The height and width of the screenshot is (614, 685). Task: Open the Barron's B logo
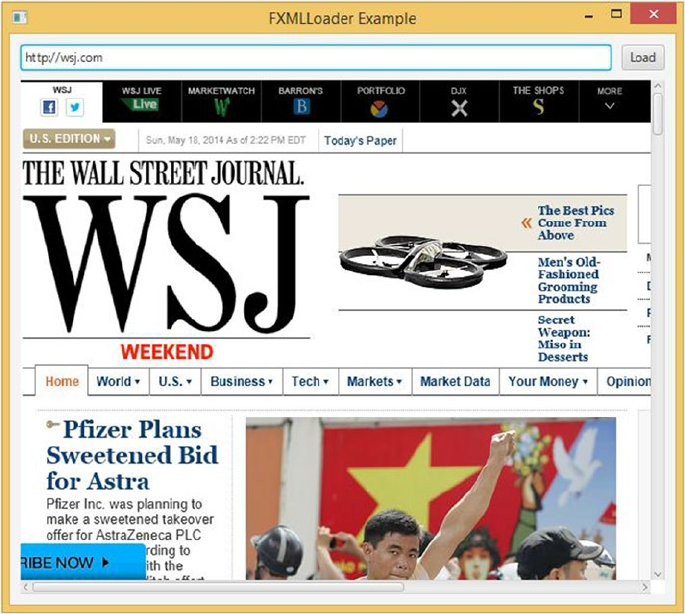301,106
